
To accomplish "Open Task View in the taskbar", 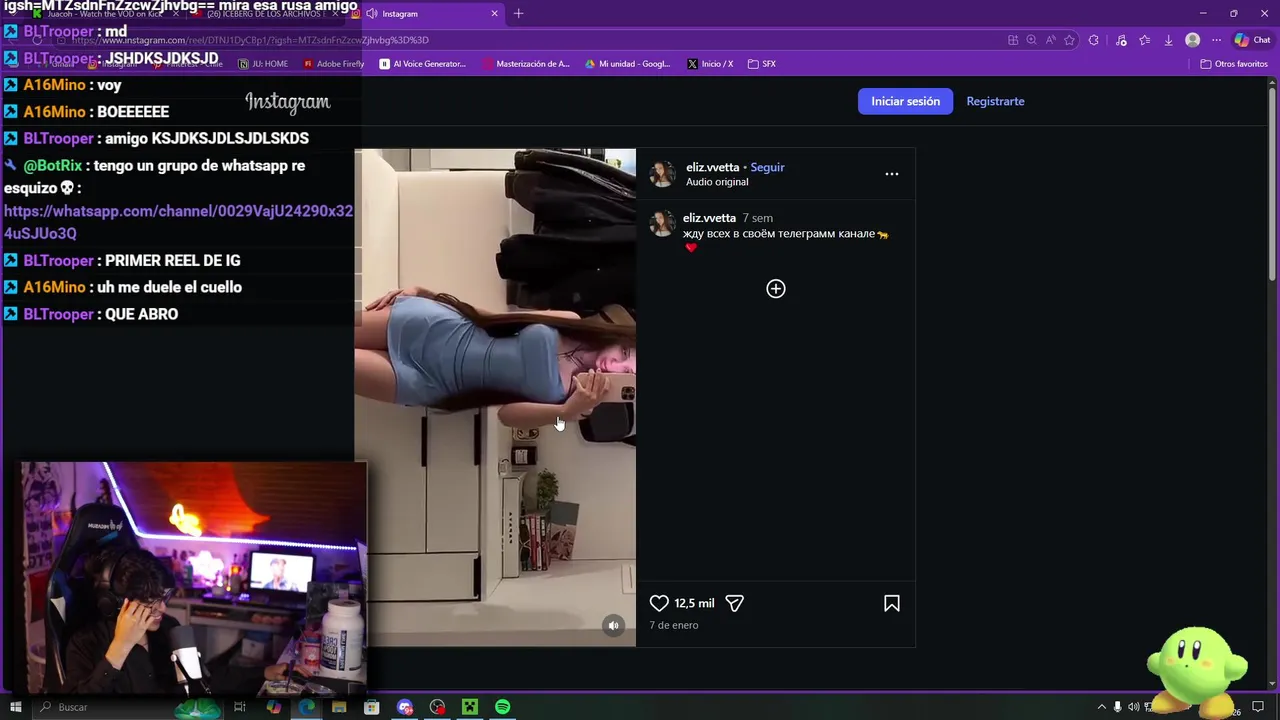I will pyautogui.click(x=240, y=707).
